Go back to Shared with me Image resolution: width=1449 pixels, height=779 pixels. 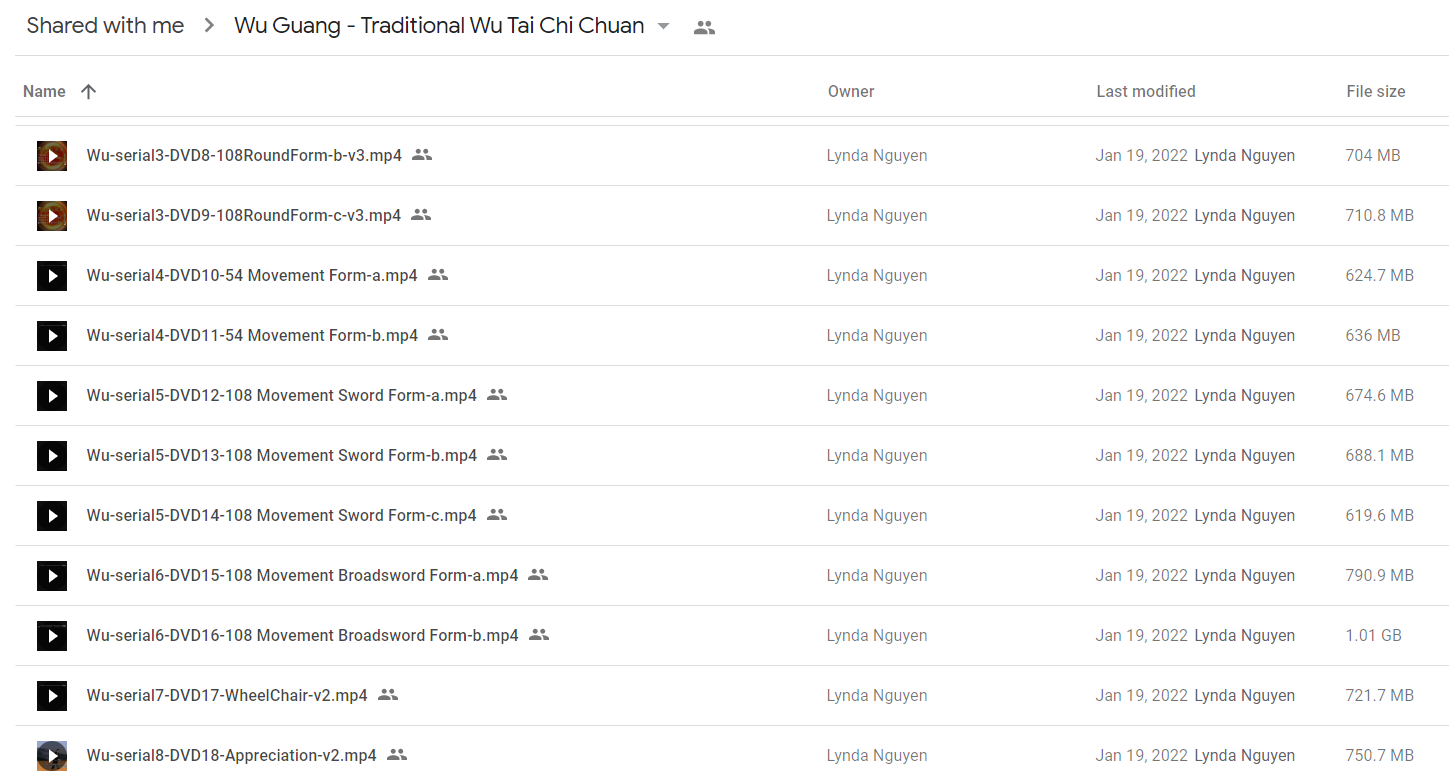(105, 26)
